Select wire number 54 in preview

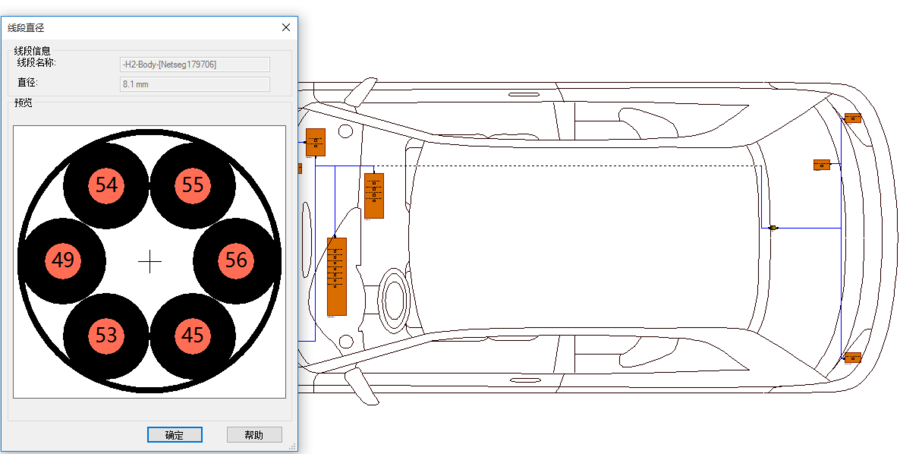106,185
